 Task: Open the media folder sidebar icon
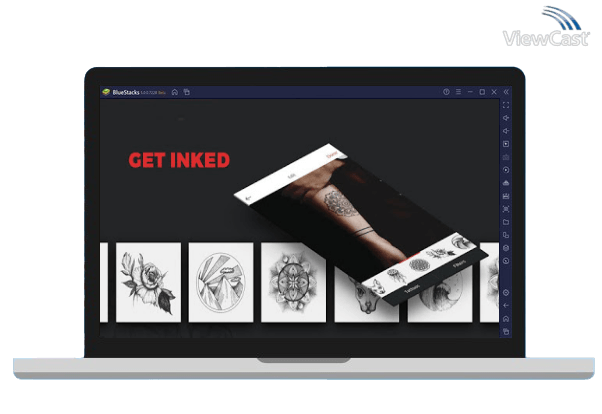(x=506, y=222)
